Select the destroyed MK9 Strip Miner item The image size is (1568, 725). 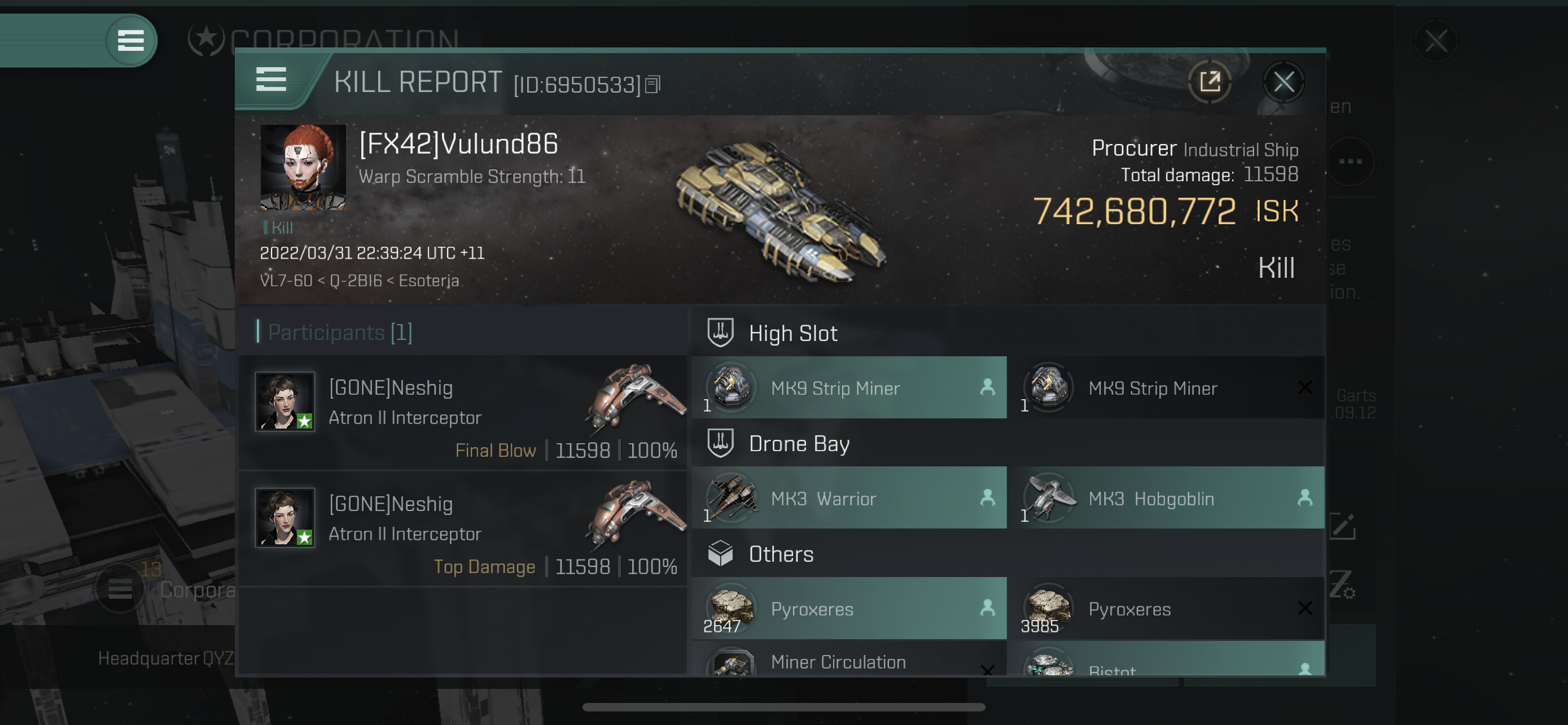(1166, 387)
